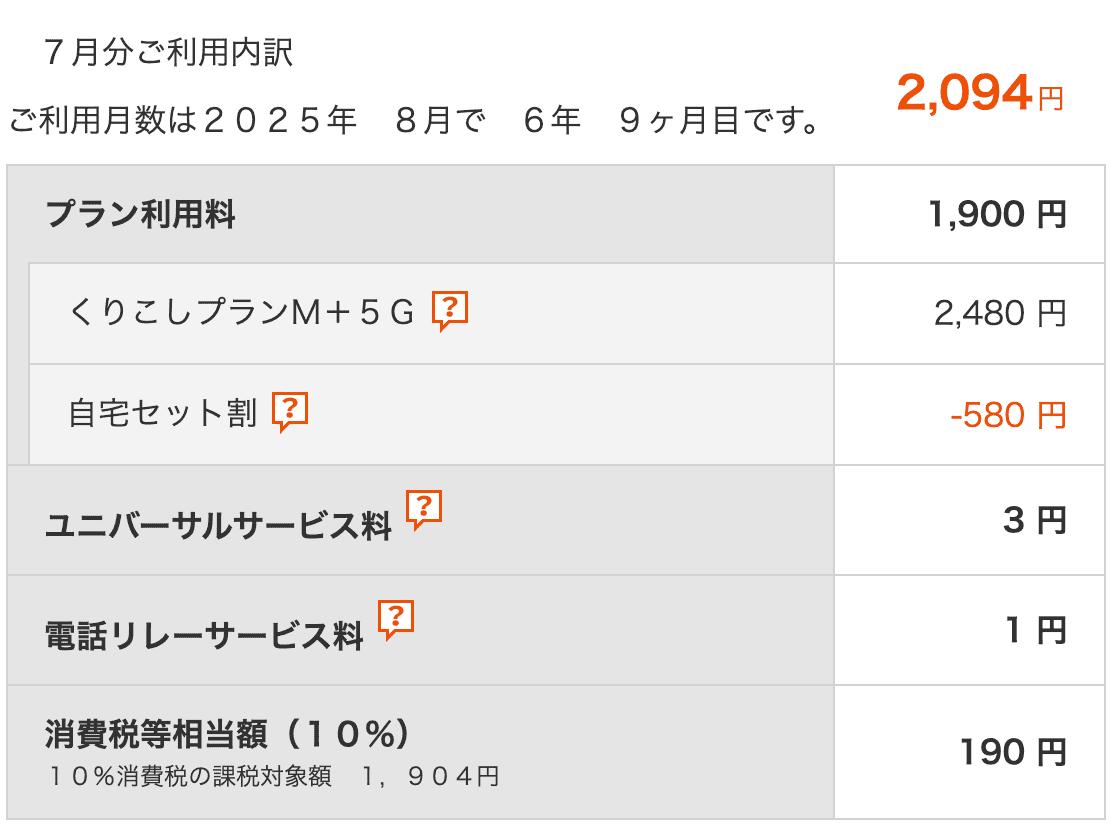Select the プラン利用料 row header
The height and width of the screenshot is (829, 1110).
[x=140, y=214]
